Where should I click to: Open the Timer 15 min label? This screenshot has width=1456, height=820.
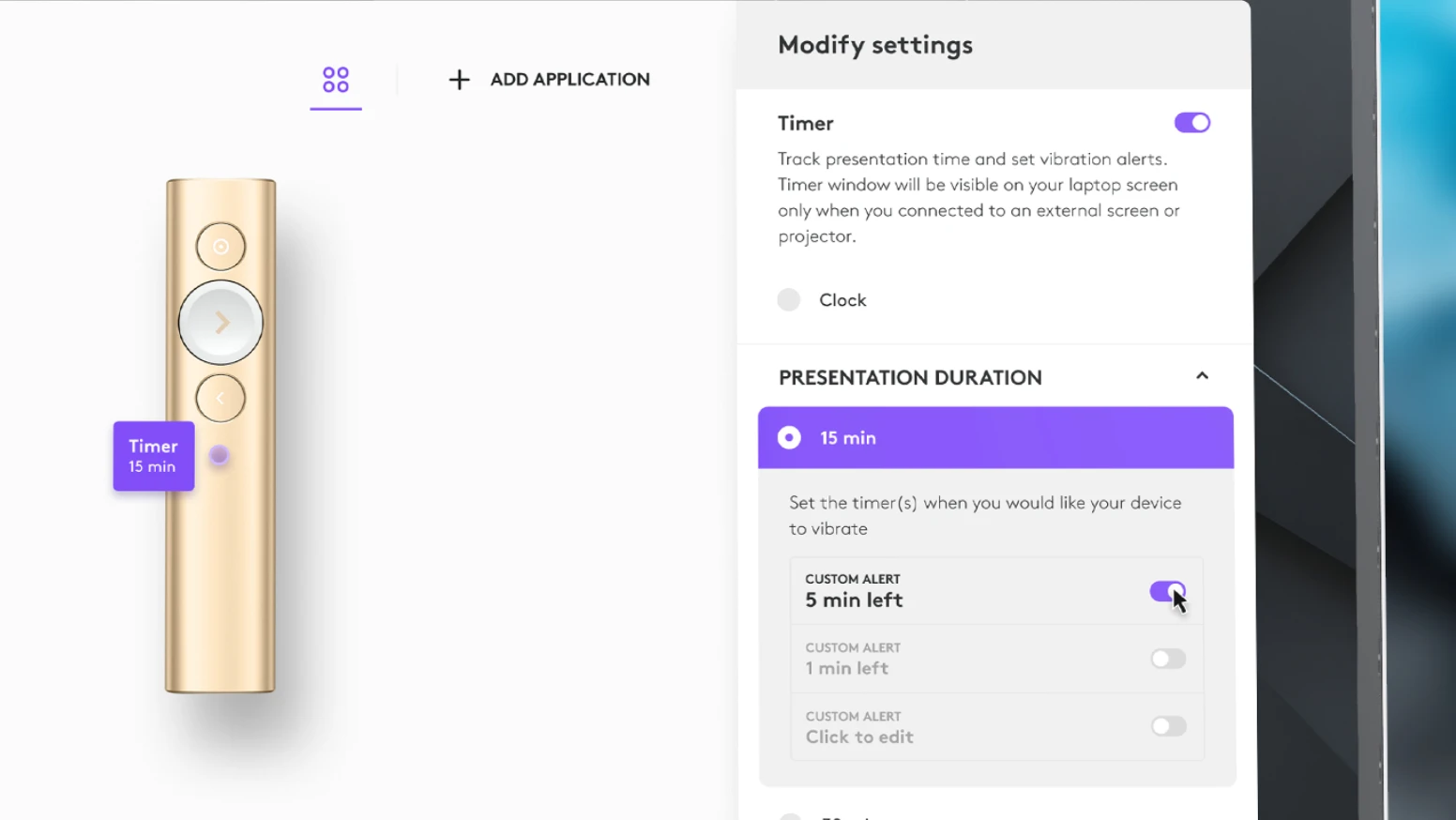[x=154, y=456]
